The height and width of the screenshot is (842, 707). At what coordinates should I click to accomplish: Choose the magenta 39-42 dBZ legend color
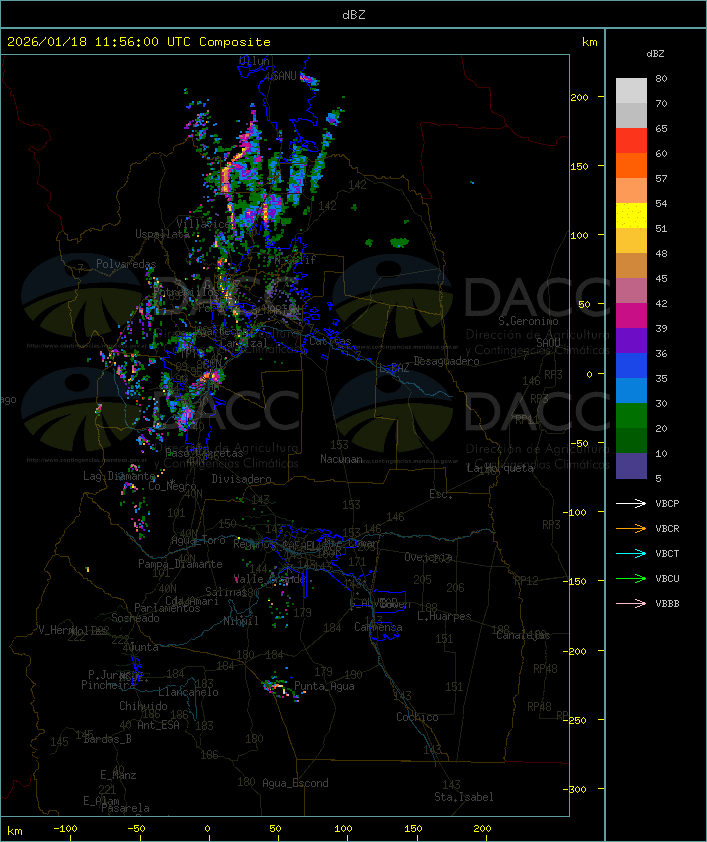click(x=631, y=316)
